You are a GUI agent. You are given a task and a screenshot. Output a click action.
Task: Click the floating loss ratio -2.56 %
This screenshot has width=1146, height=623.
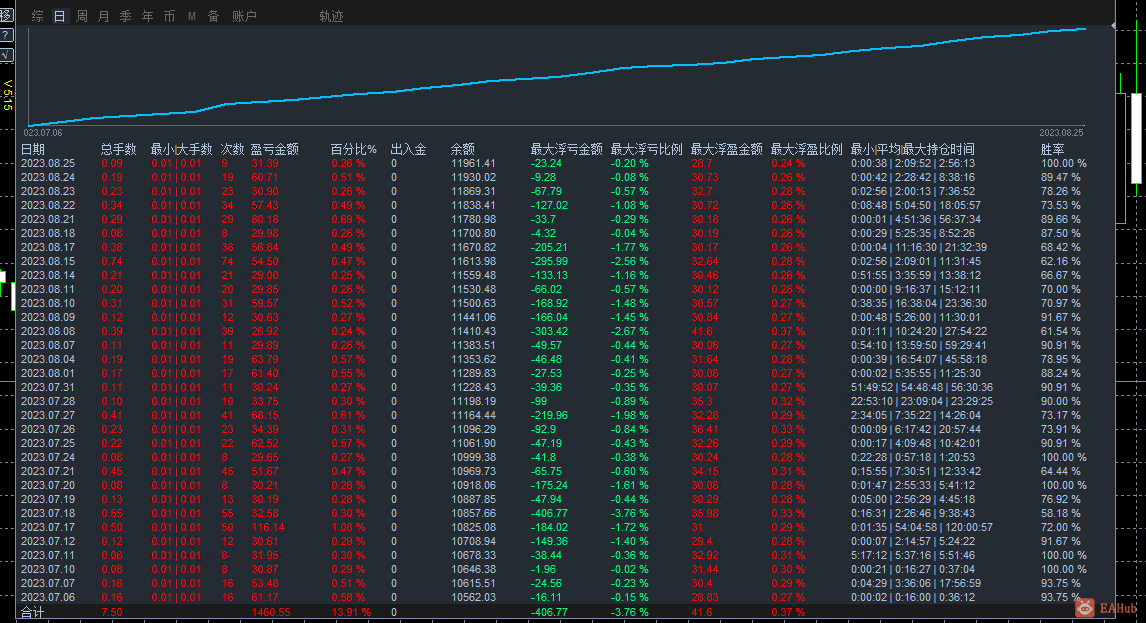629,261
